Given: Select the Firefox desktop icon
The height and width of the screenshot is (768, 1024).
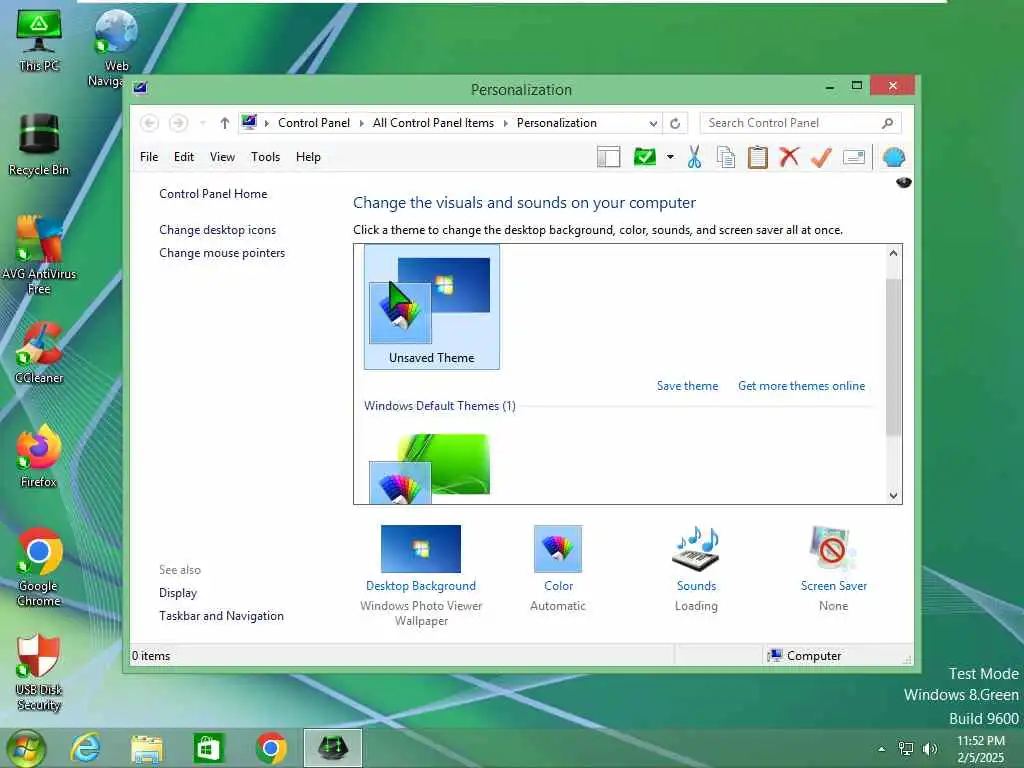Looking at the screenshot, I should (39, 456).
